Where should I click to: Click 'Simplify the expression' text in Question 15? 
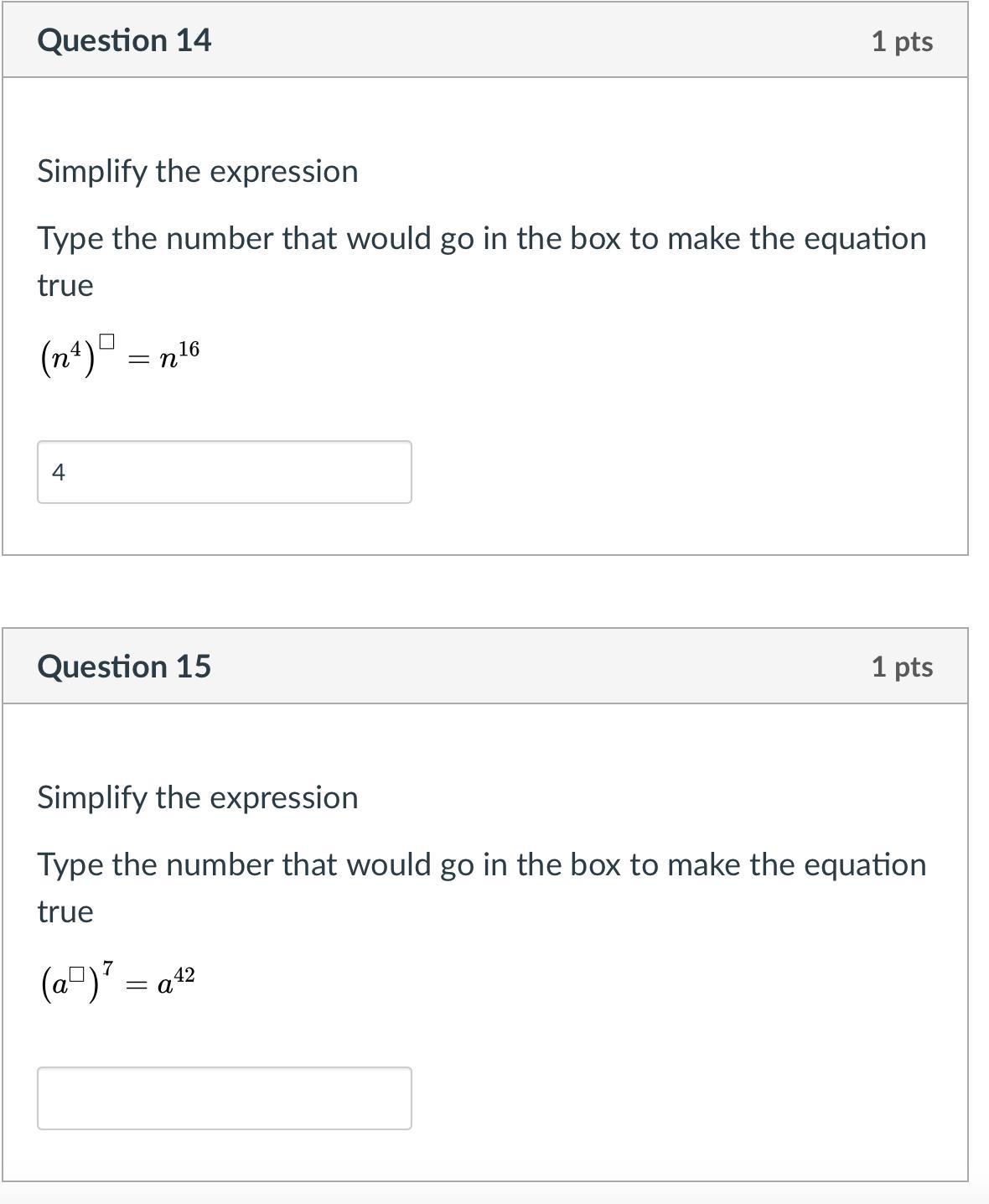[198, 797]
